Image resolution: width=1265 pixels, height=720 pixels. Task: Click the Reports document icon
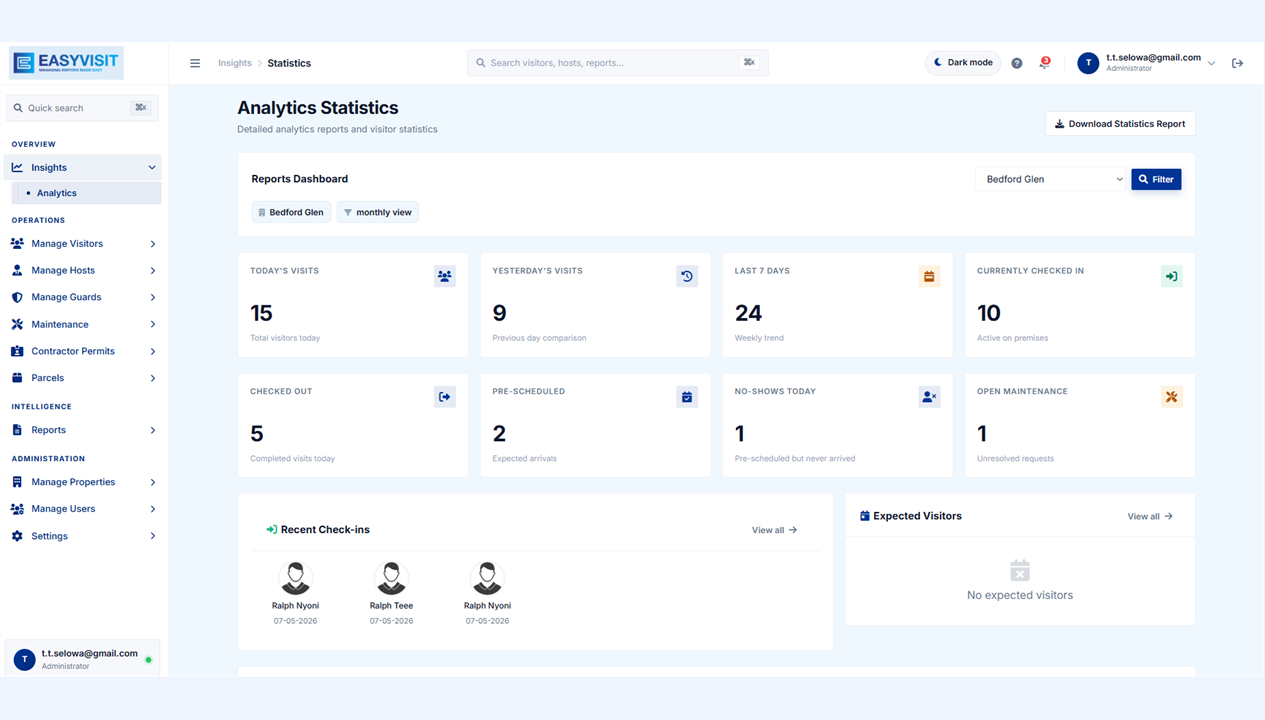tap(17, 430)
